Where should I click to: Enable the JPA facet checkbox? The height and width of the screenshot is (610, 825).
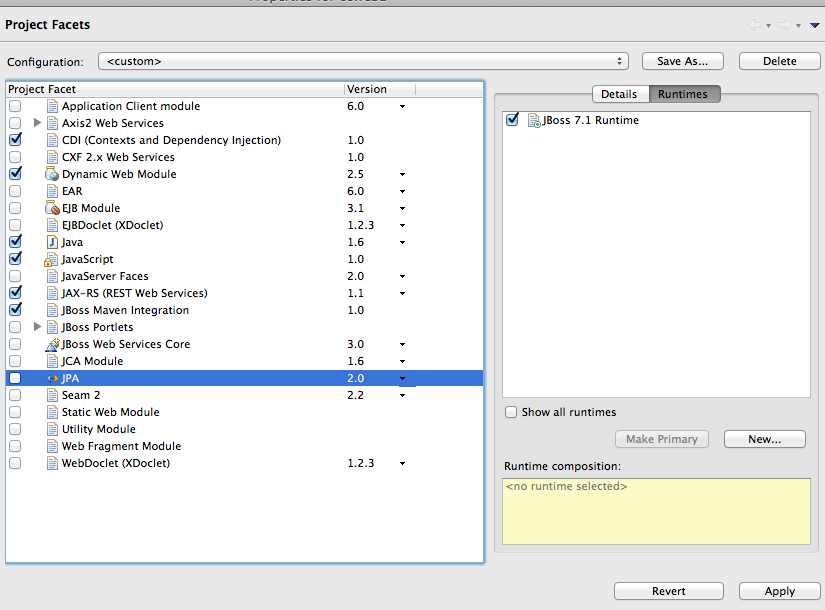coord(15,378)
